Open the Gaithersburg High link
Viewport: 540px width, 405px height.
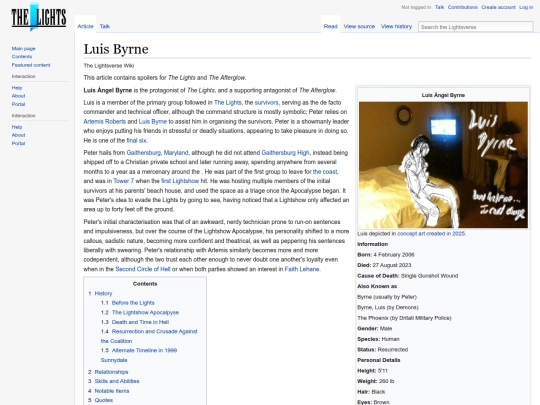click(285, 153)
